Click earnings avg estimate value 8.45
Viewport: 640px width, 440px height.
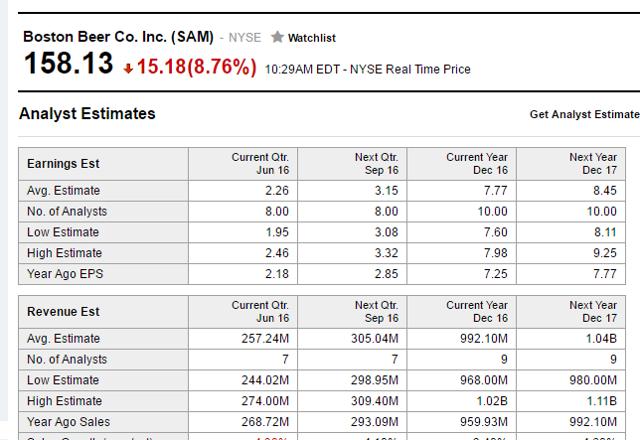click(x=605, y=191)
